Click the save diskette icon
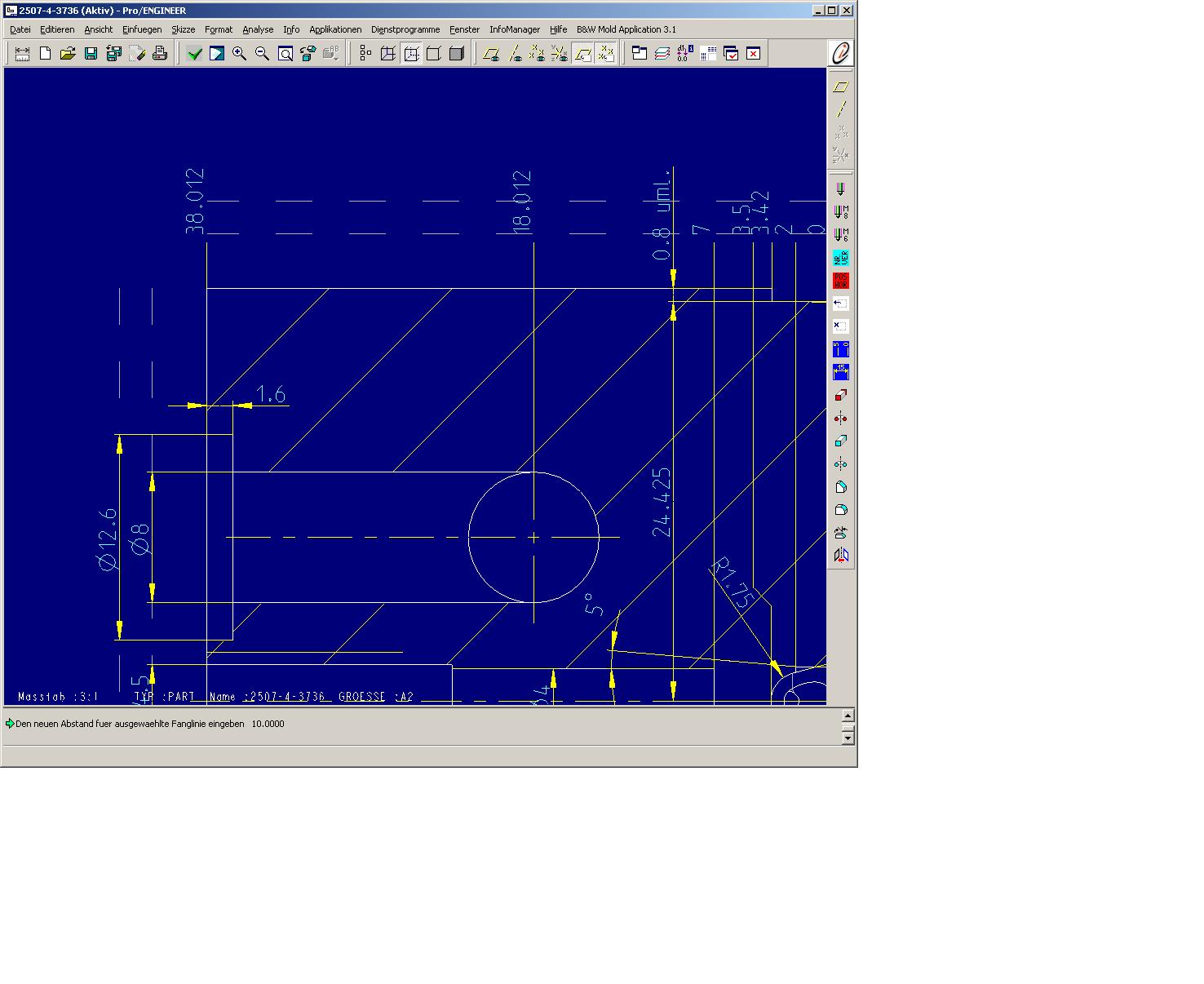This screenshot has width=1204, height=984. (91, 54)
